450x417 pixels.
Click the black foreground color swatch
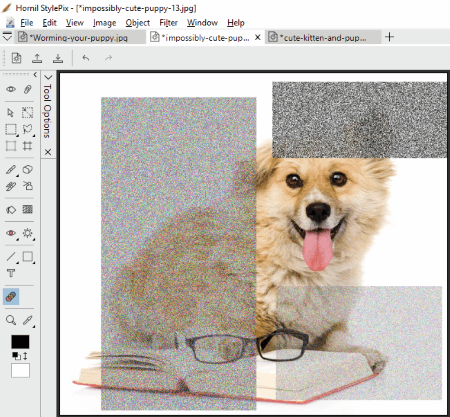(20, 342)
